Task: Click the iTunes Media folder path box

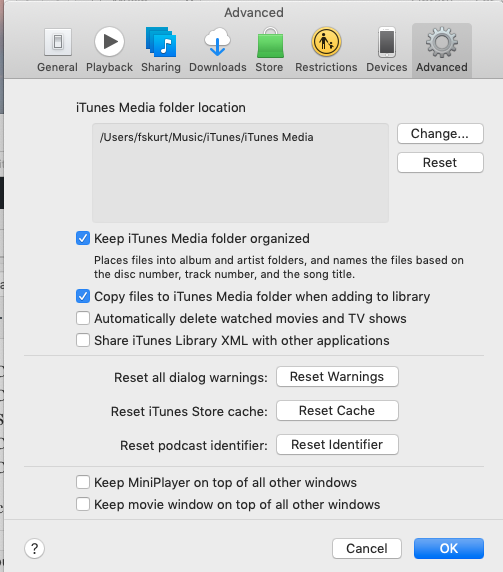Action: [x=240, y=173]
